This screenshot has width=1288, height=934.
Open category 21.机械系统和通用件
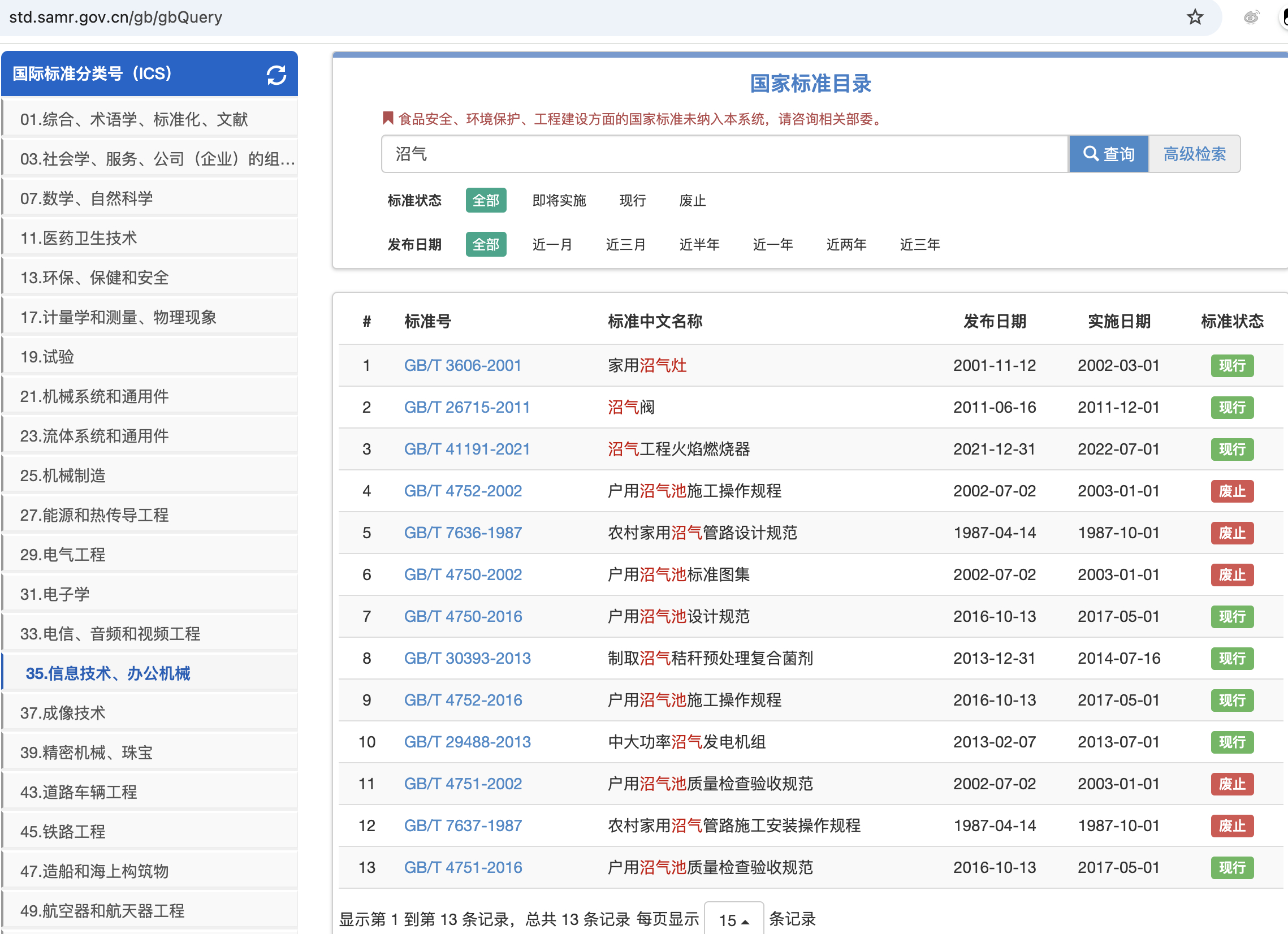click(x=150, y=396)
